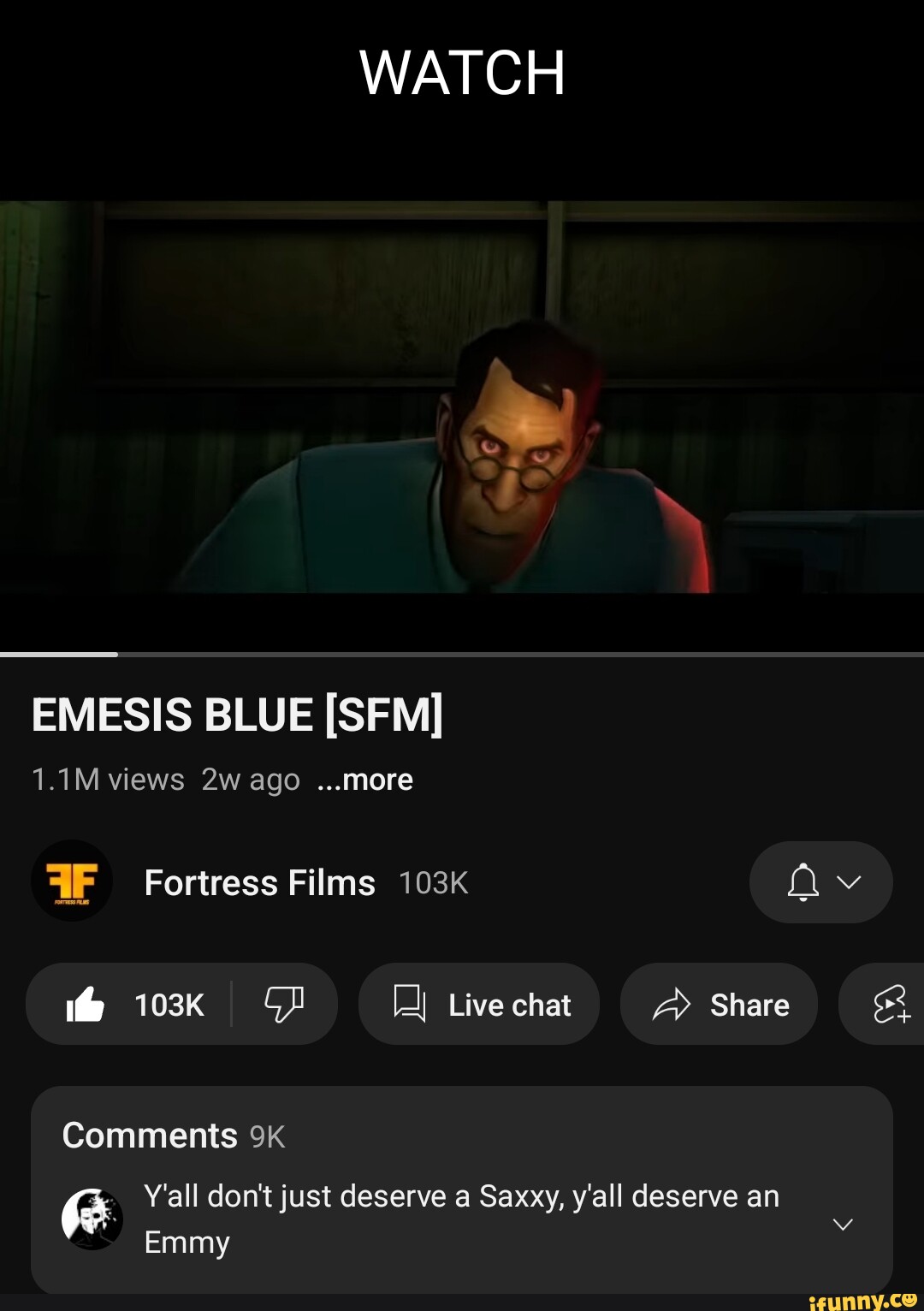Tap the Share arrow icon
This screenshot has height=1311, width=924.
point(672,1005)
